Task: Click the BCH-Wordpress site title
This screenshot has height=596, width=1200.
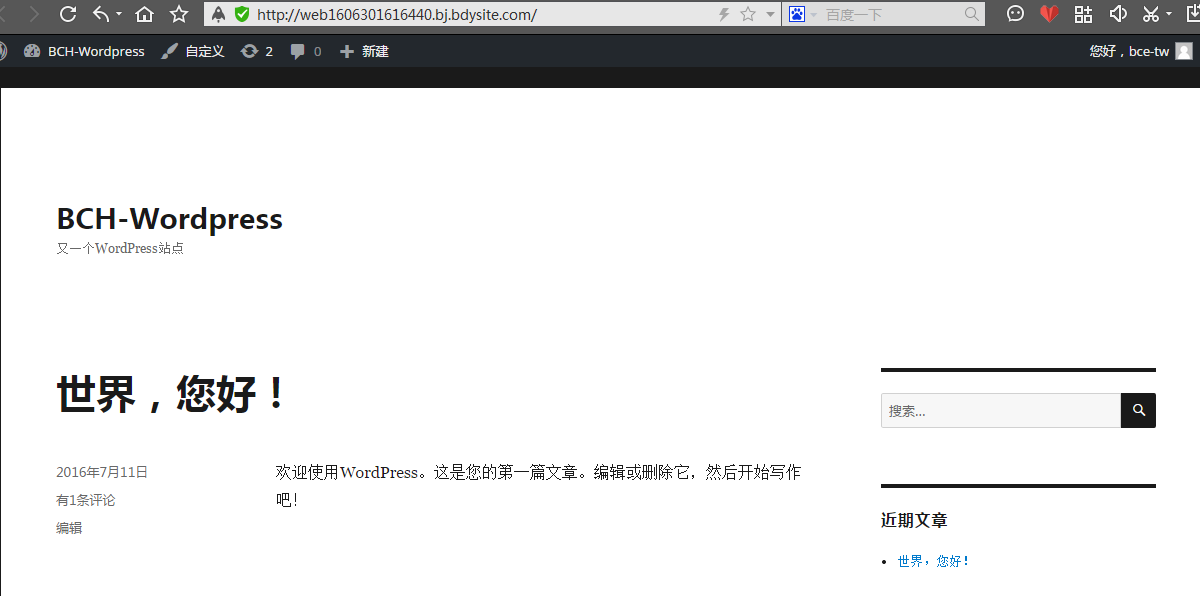Action: click(x=169, y=219)
